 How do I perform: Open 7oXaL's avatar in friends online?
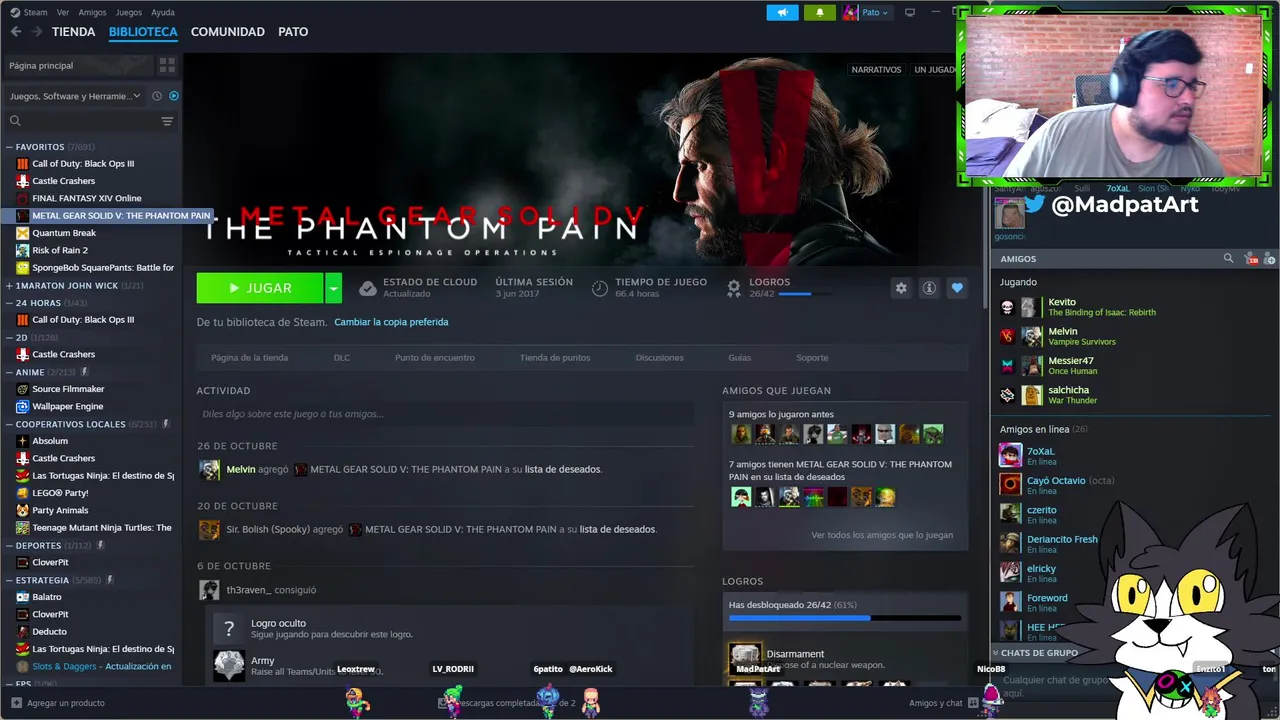1010,455
